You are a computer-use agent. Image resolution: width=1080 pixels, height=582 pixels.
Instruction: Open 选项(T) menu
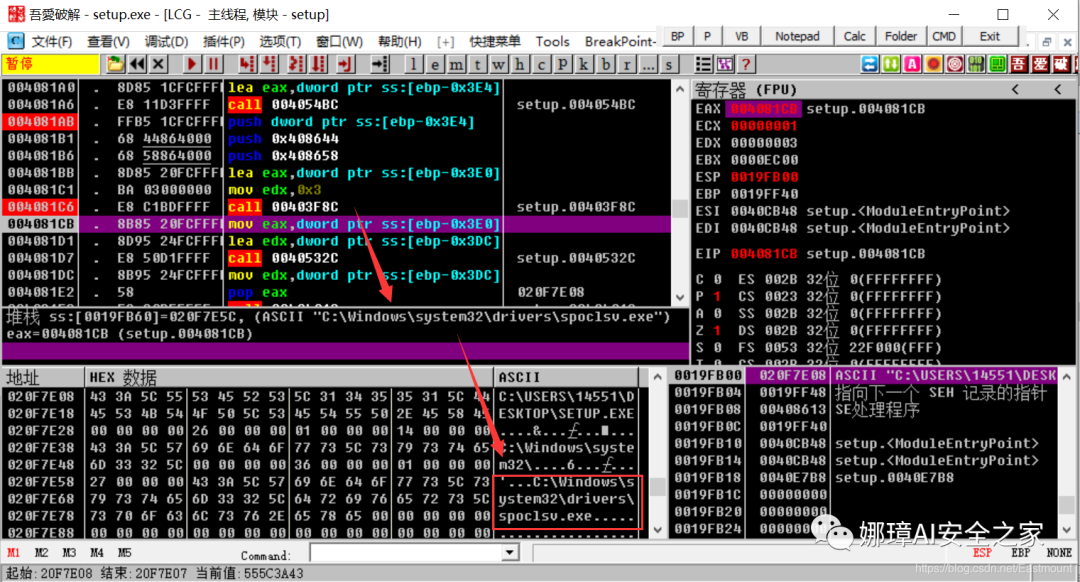coord(280,41)
